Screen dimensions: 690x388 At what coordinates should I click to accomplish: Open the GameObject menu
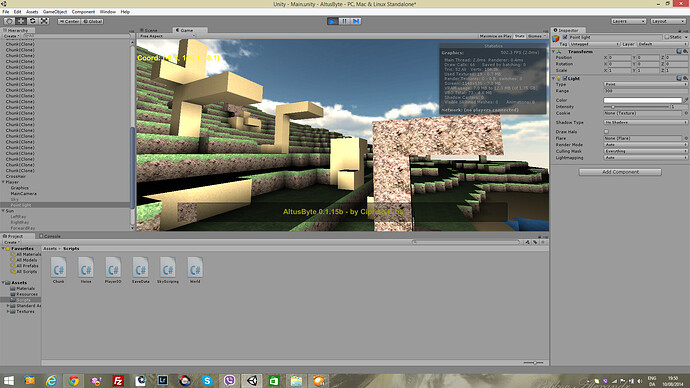[55, 12]
